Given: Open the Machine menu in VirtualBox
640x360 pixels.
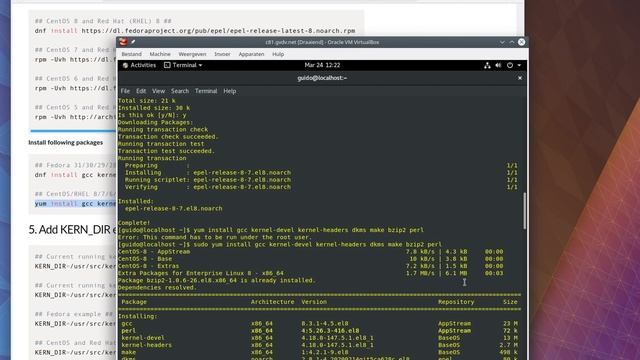Looking at the screenshot, I should click(160, 54).
